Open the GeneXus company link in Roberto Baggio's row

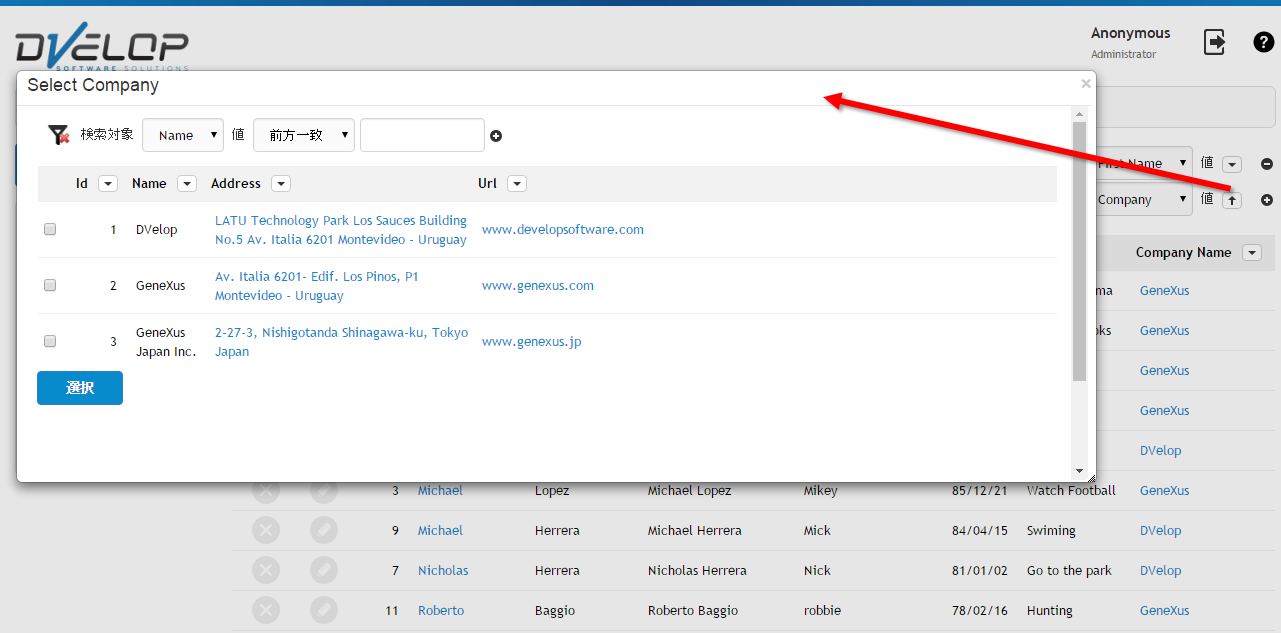tap(1165, 611)
